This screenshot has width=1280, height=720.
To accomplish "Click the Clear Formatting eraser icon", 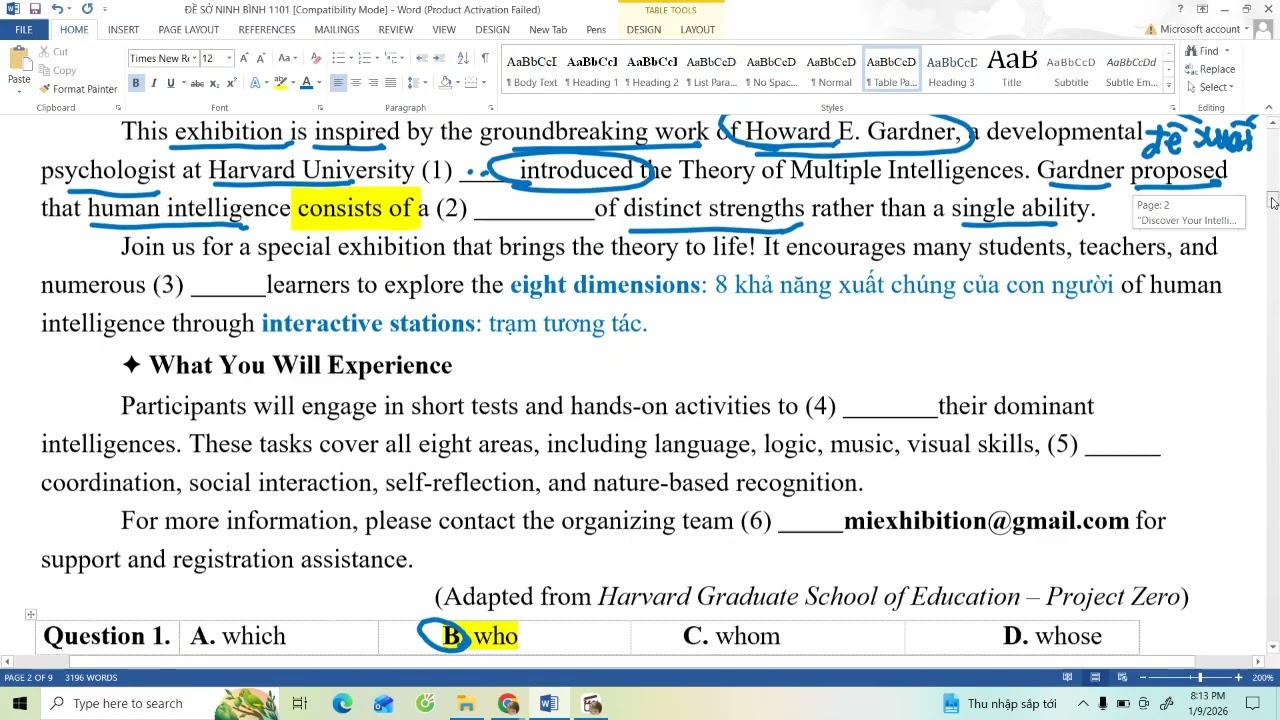I will coord(316,58).
